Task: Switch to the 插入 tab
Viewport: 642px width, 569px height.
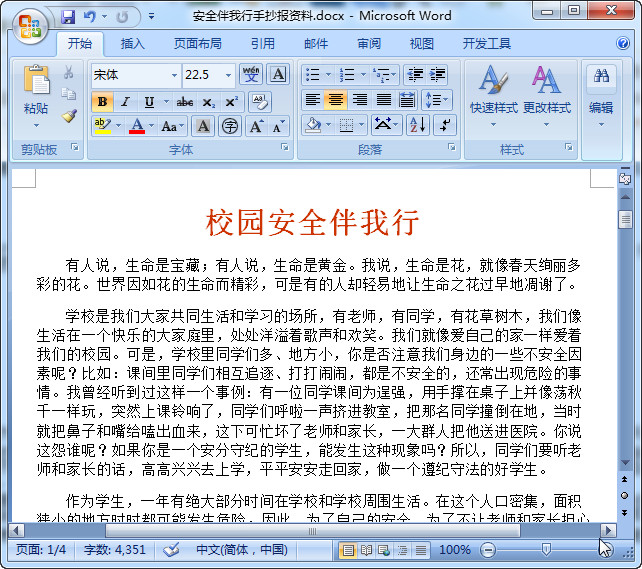Action: click(x=133, y=43)
